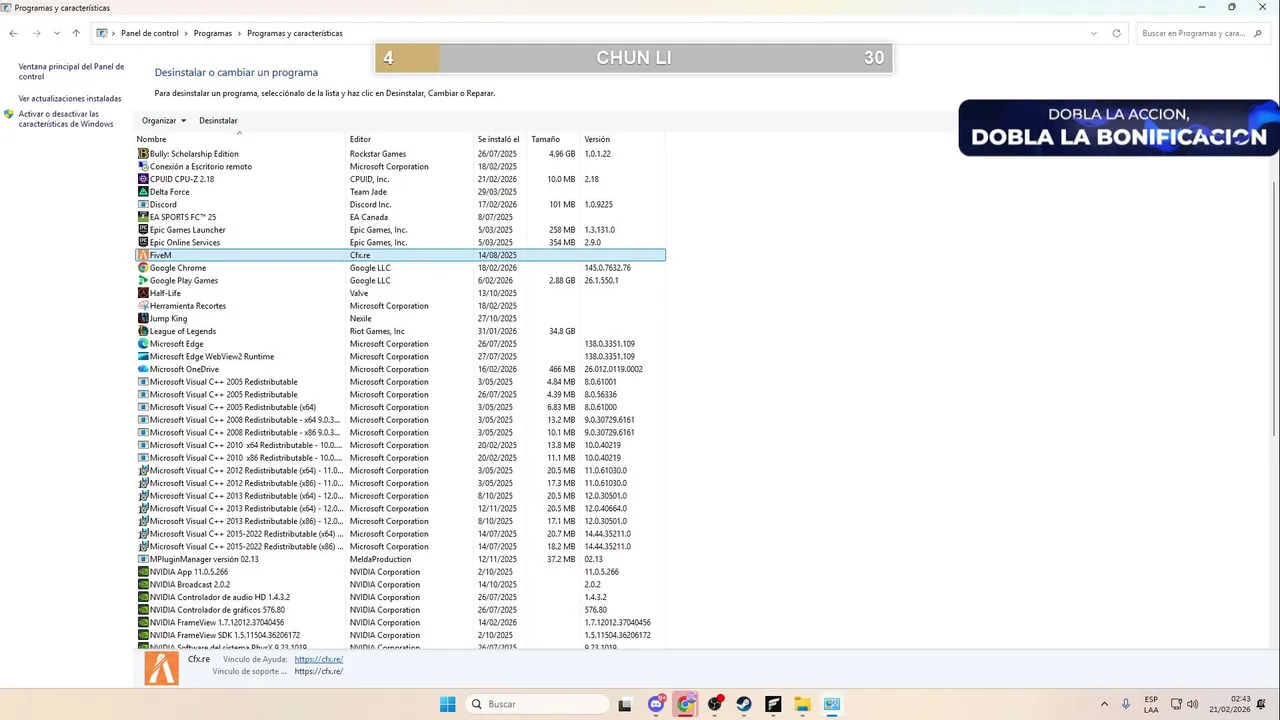Sort by the Versión column header
The image size is (1280, 720).
(623, 139)
